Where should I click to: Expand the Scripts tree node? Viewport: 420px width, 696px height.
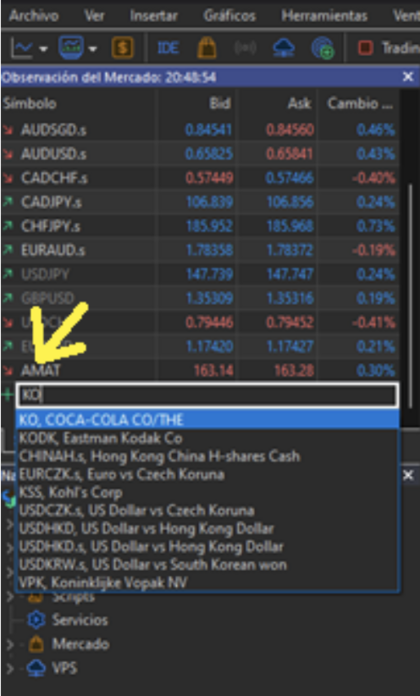[10, 597]
